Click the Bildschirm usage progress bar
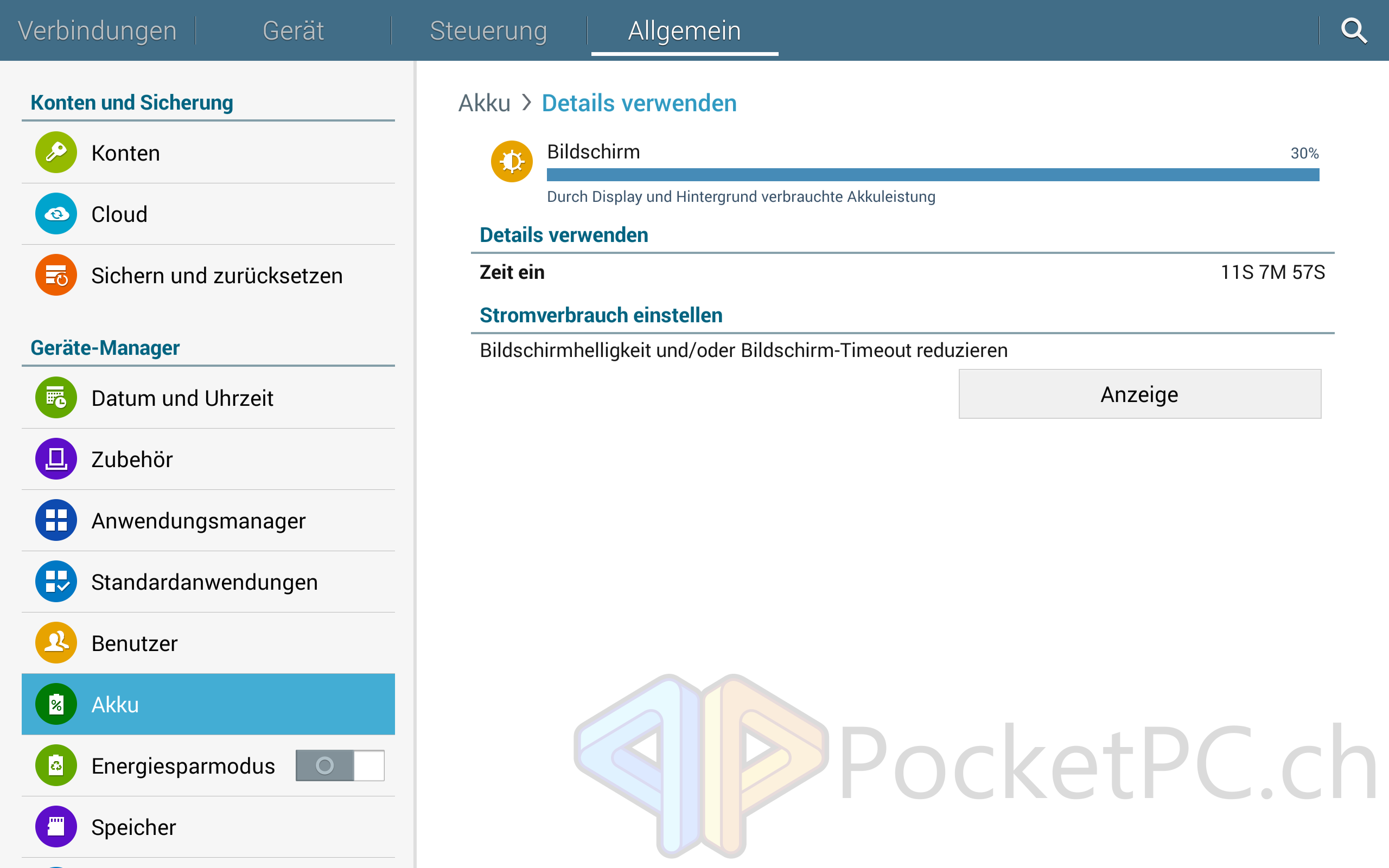The width and height of the screenshot is (1389, 868). (x=933, y=175)
